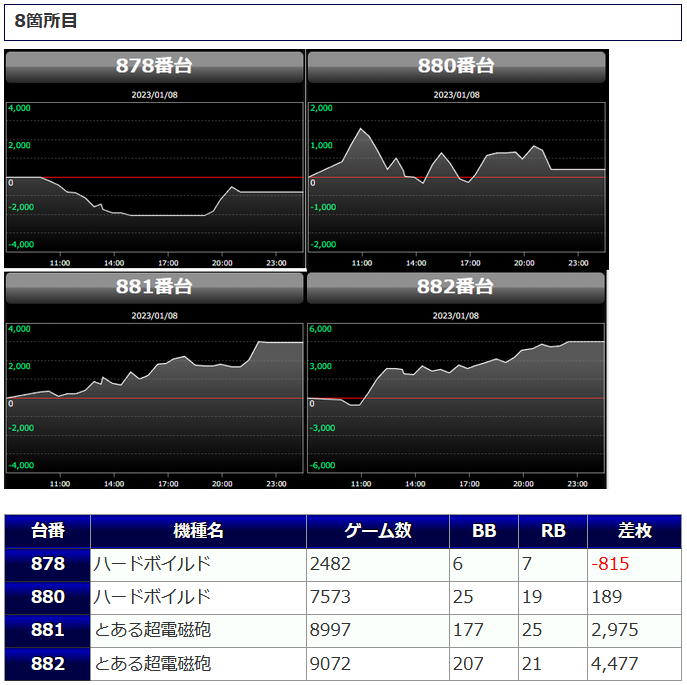Viewport: 687px width, 685px height.
Task: Click game count 2482
Action: pyautogui.click(x=330, y=564)
